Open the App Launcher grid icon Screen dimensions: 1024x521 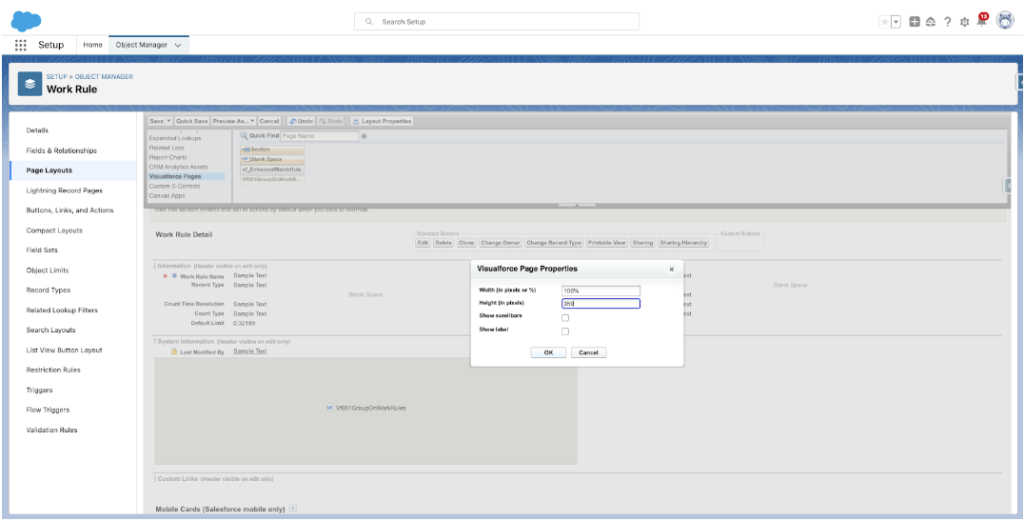coord(21,45)
